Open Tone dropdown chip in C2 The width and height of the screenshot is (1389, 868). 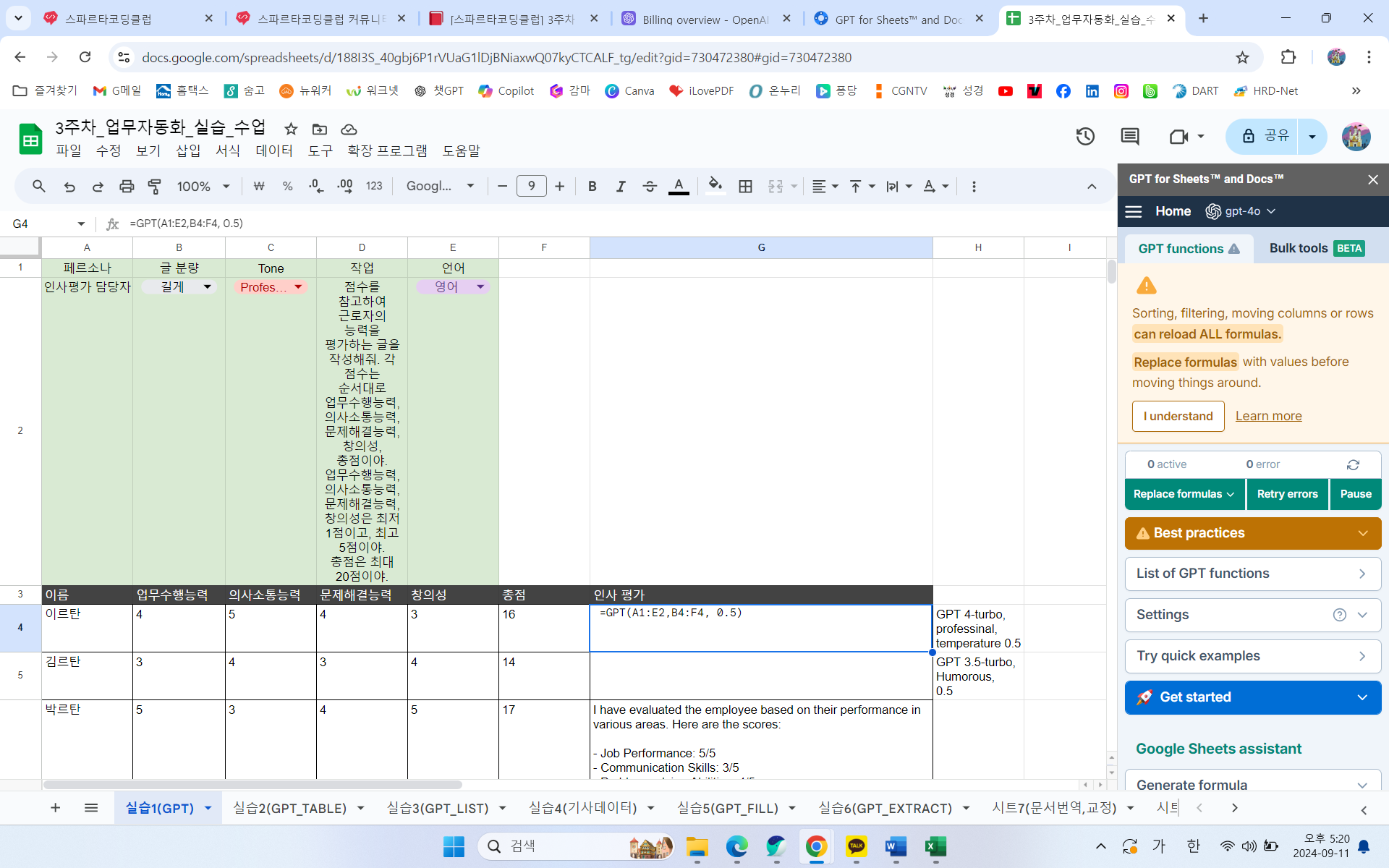[x=271, y=287]
